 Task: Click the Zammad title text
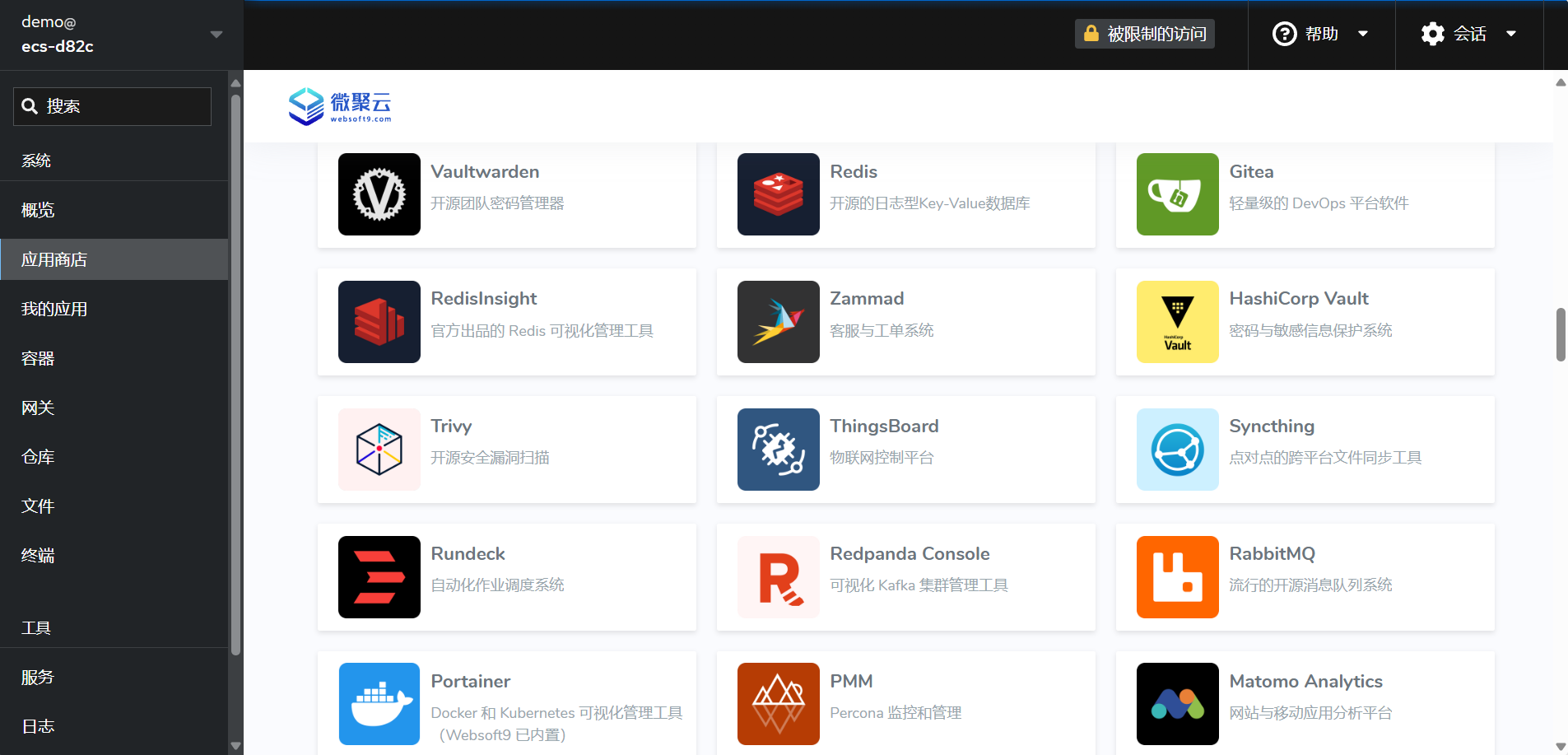pos(867,299)
